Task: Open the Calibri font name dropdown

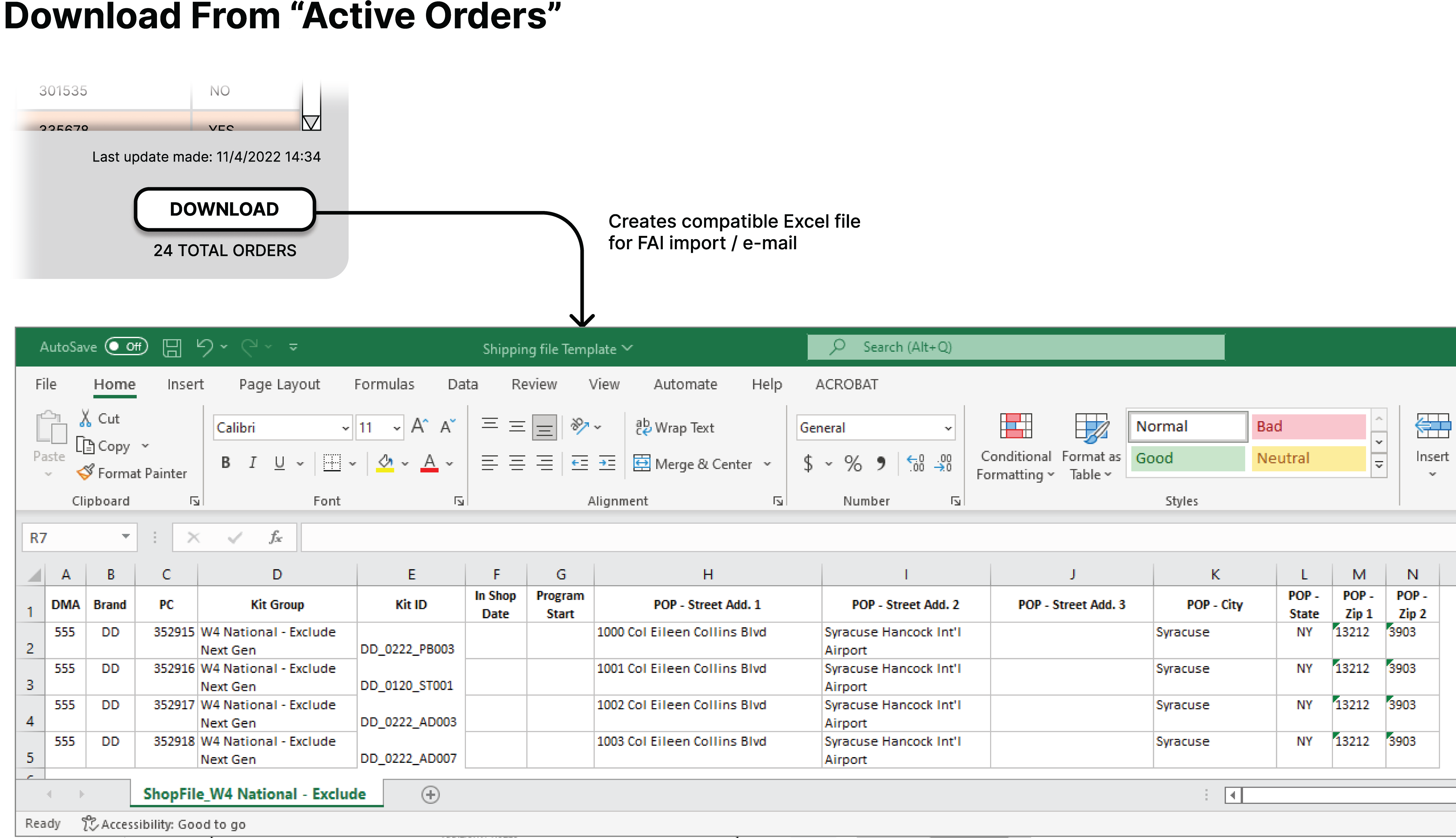Action: (345, 428)
